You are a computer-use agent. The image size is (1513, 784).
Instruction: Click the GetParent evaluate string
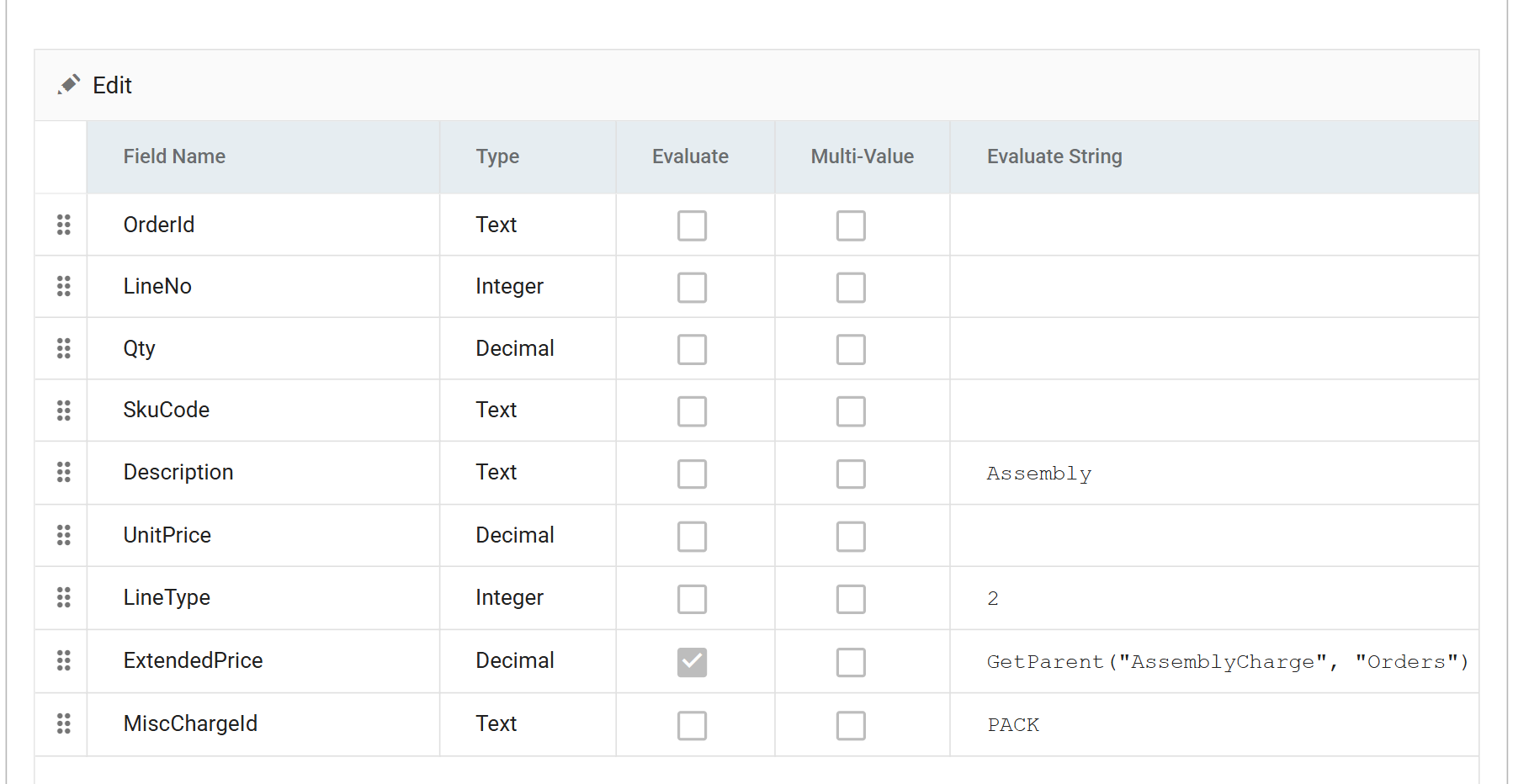click(1228, 662)
